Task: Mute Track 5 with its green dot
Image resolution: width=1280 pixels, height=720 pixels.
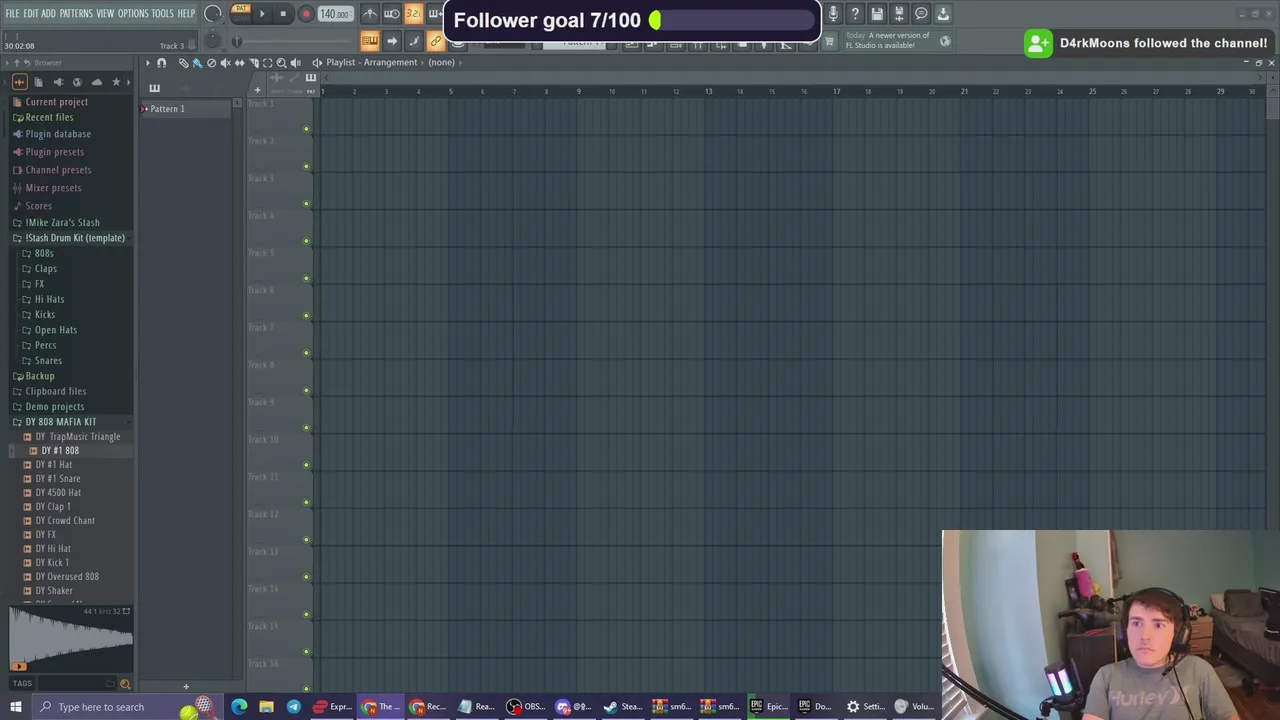Action: pyautogui.click(x=306, y=278)
